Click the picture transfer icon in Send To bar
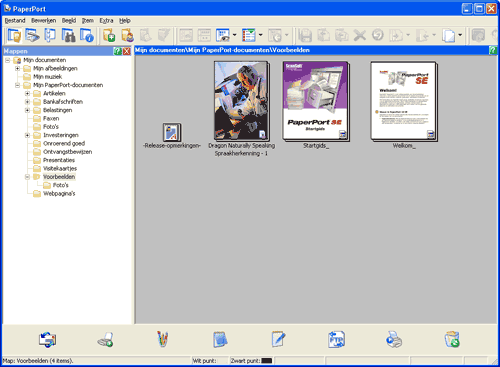This screenshot has height=367, width=500. (x=47, y=340)
